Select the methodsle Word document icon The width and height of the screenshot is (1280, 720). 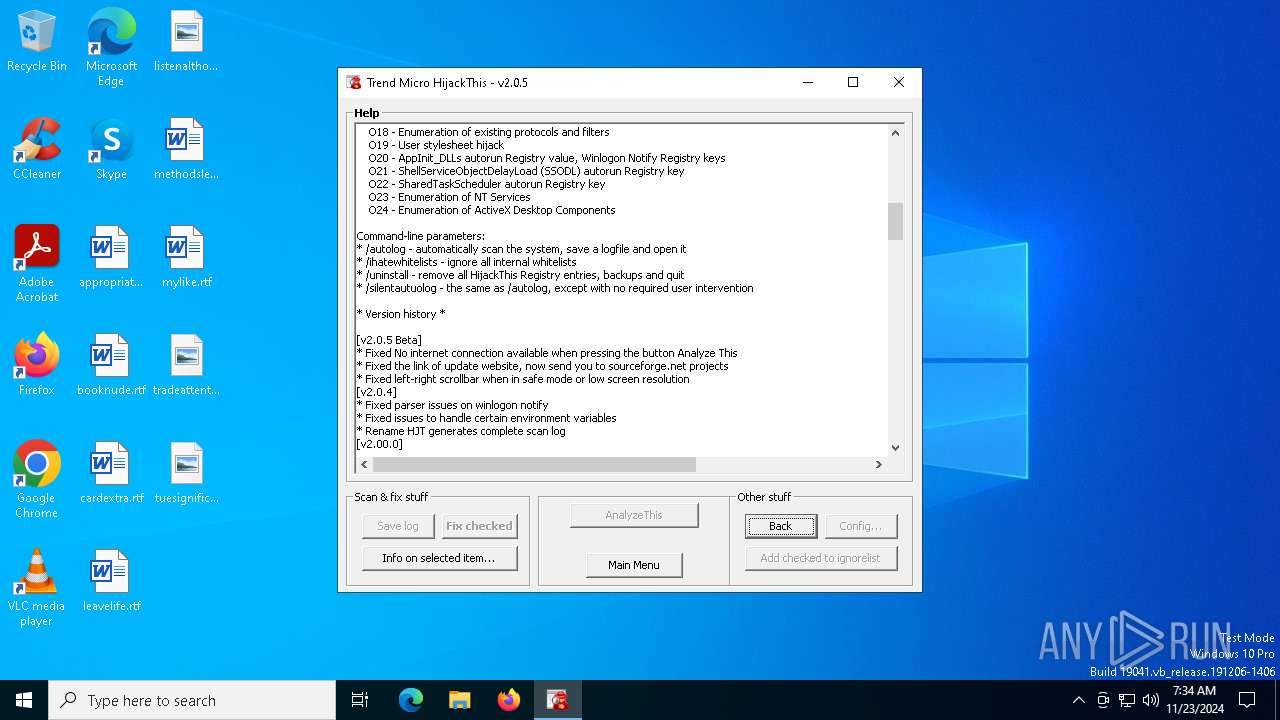186,150
